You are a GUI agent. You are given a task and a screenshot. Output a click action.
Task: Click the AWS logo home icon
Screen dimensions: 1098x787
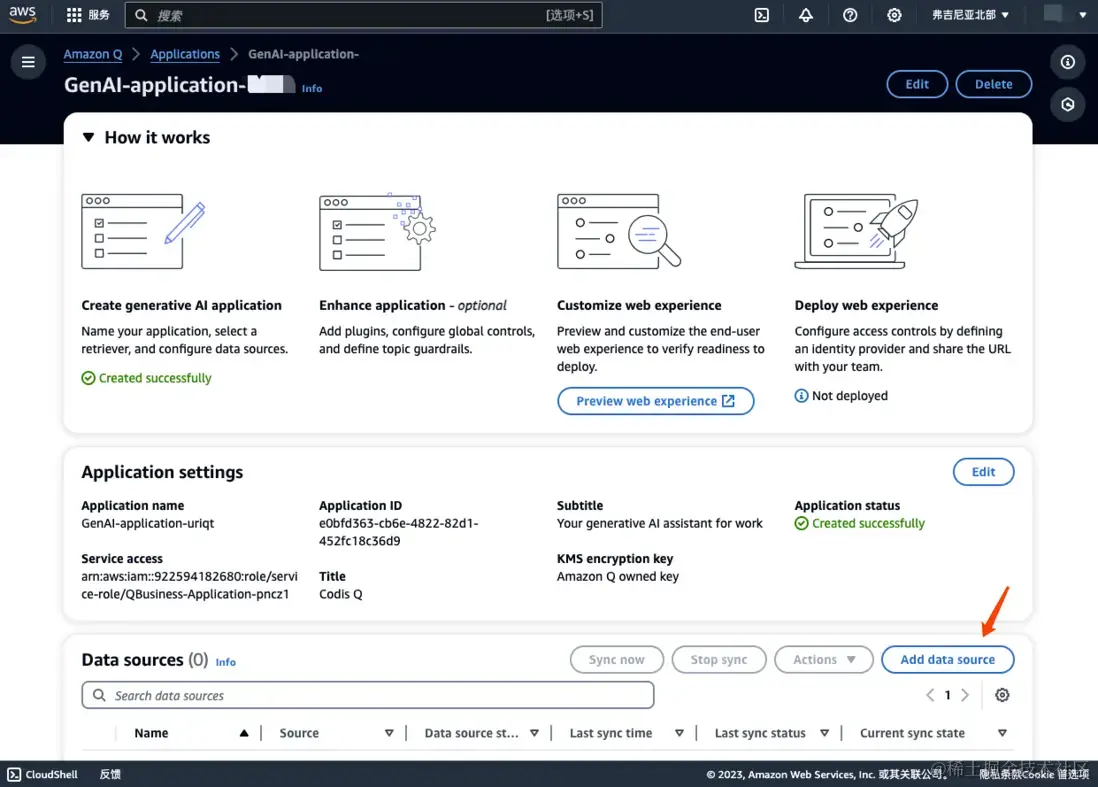22,15
